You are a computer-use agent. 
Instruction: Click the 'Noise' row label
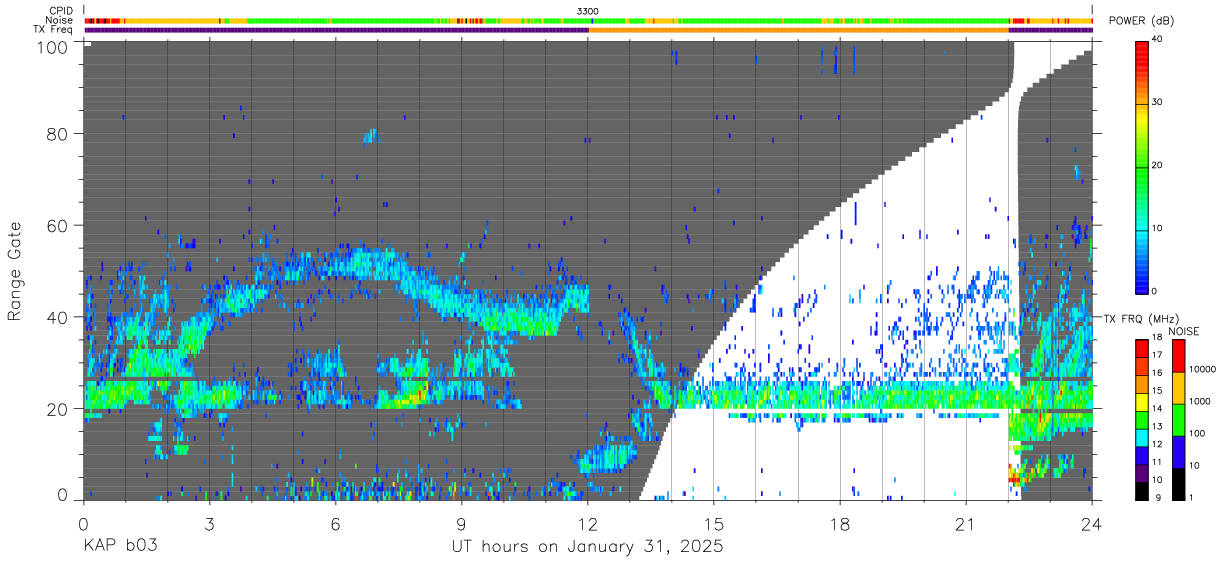[x=59, y=20]
